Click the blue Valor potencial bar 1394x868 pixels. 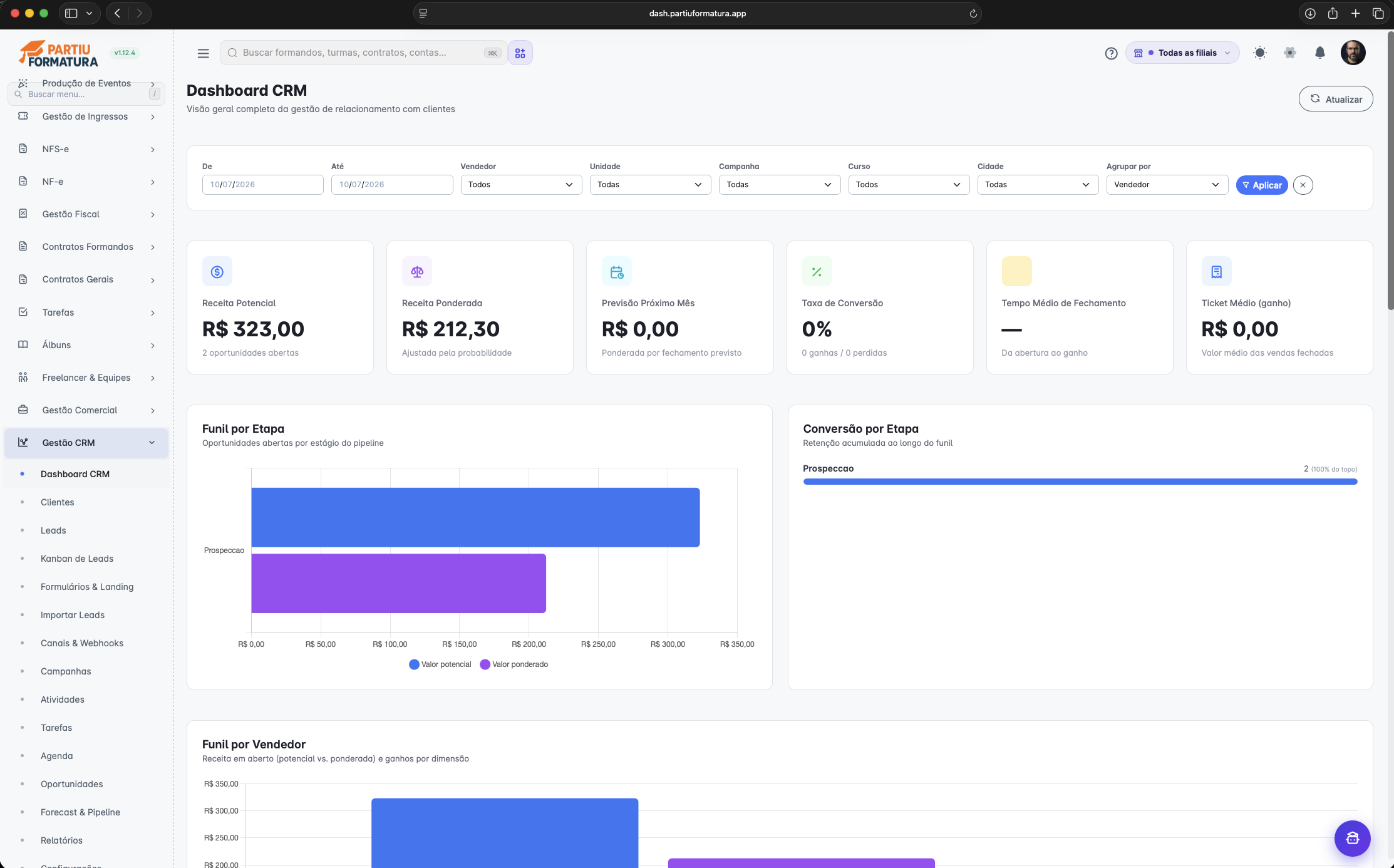point(475,517)
